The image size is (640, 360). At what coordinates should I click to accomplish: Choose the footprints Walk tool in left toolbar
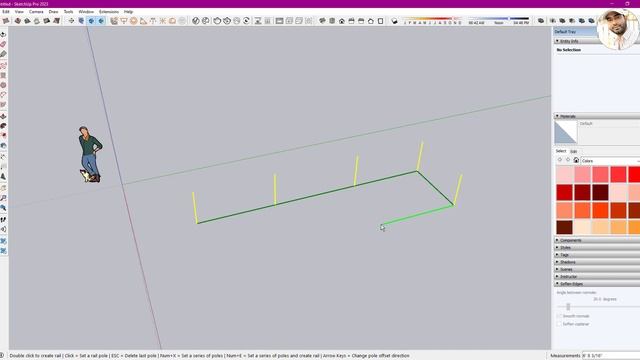[x=3, y=220]
